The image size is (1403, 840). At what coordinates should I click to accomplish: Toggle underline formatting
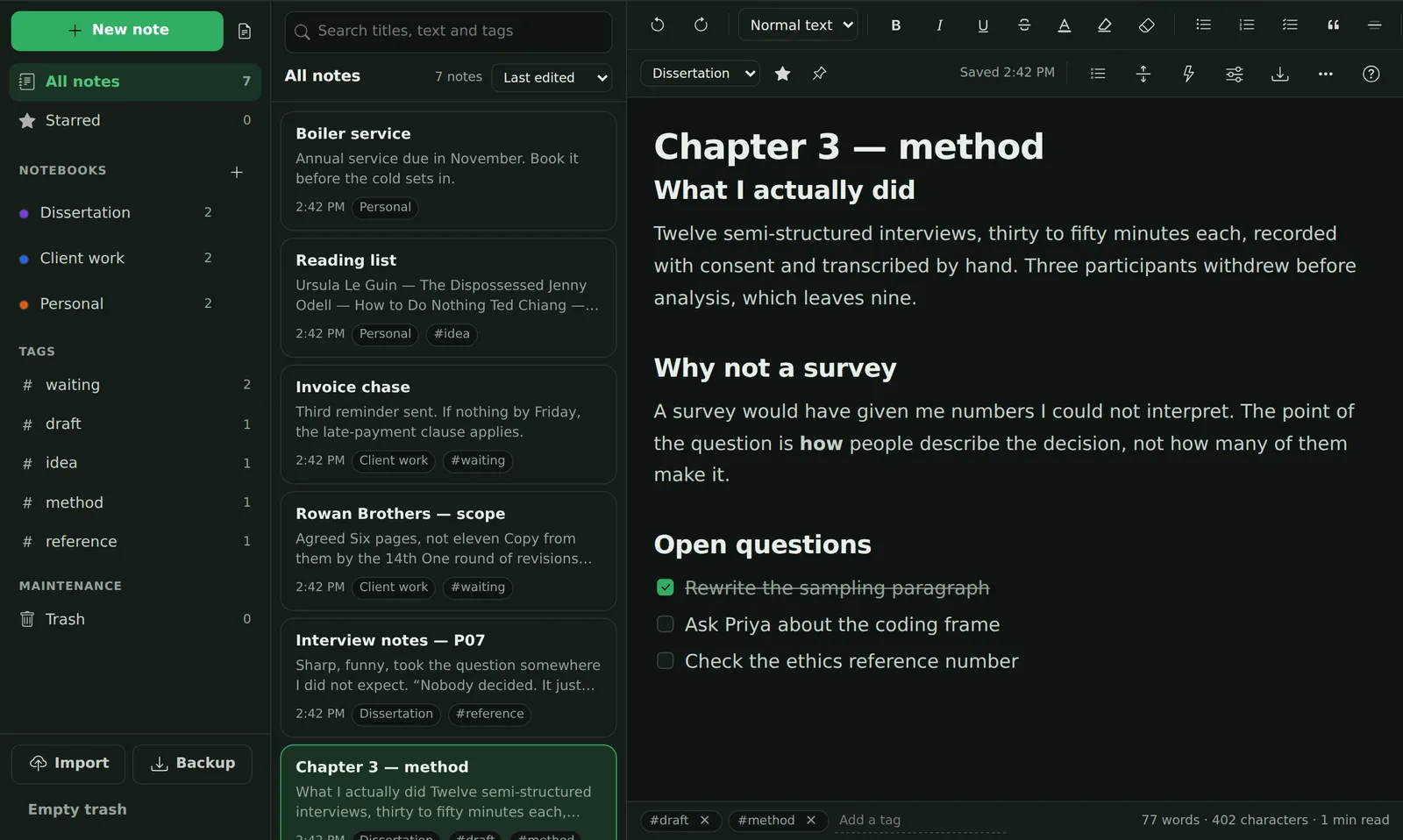click(x=983, y=25)
